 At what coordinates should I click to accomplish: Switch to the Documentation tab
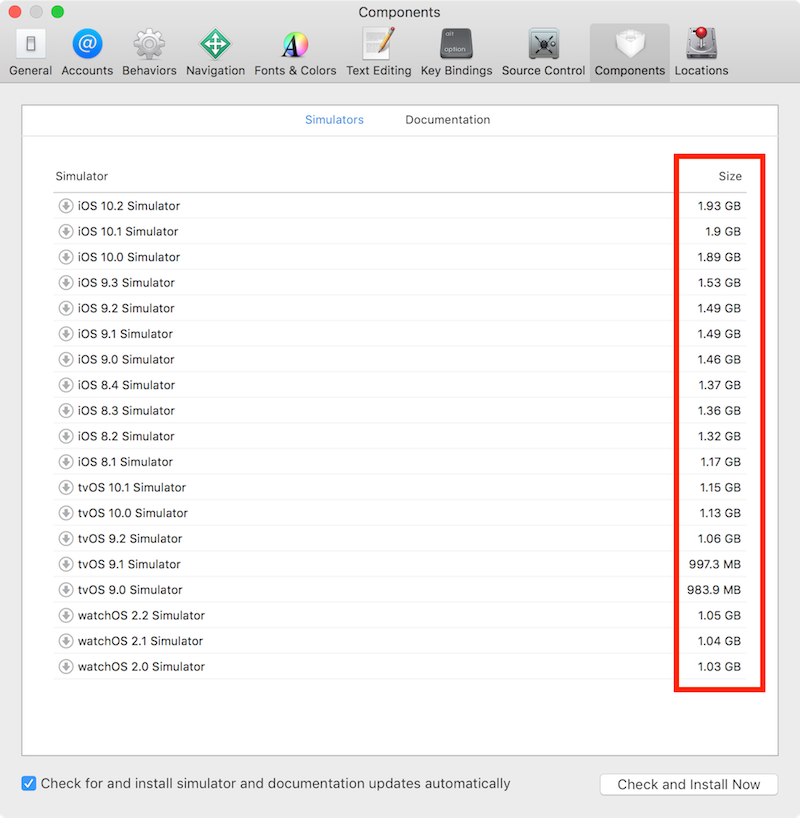[448, 119]
